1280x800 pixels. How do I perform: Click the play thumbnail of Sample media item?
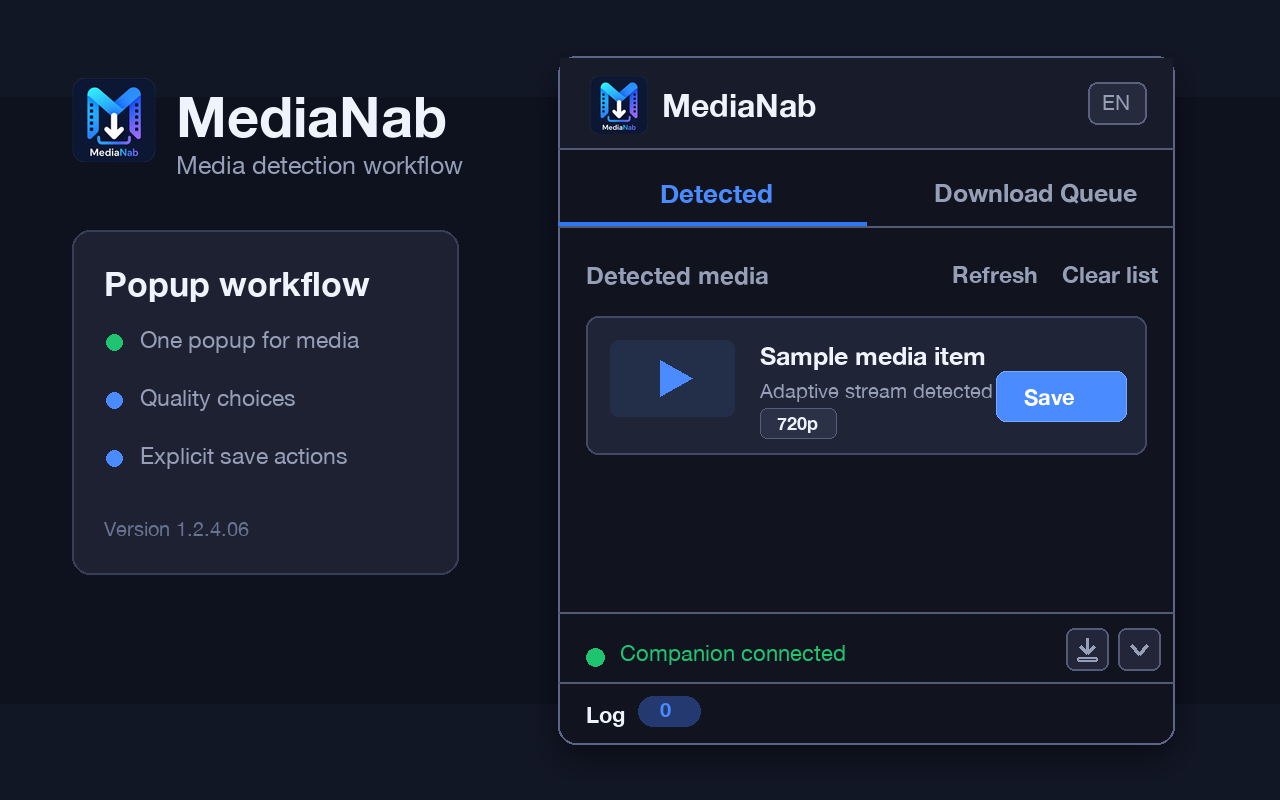[x=673, y=379]
